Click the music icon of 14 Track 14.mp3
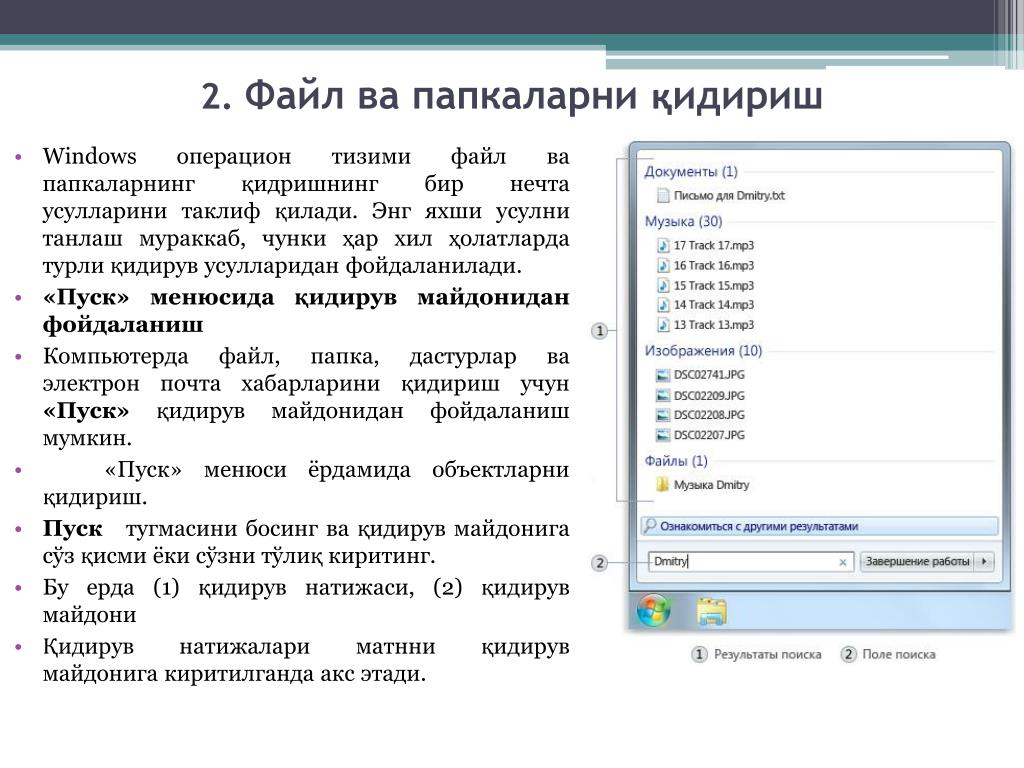This screenshot has width=1024, height=768. (x=663, y=305)
